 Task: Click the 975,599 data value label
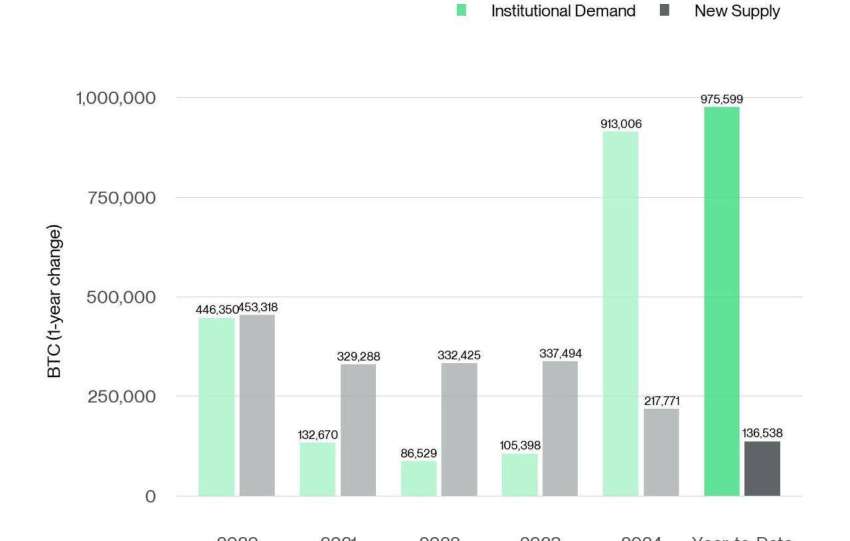721,99
